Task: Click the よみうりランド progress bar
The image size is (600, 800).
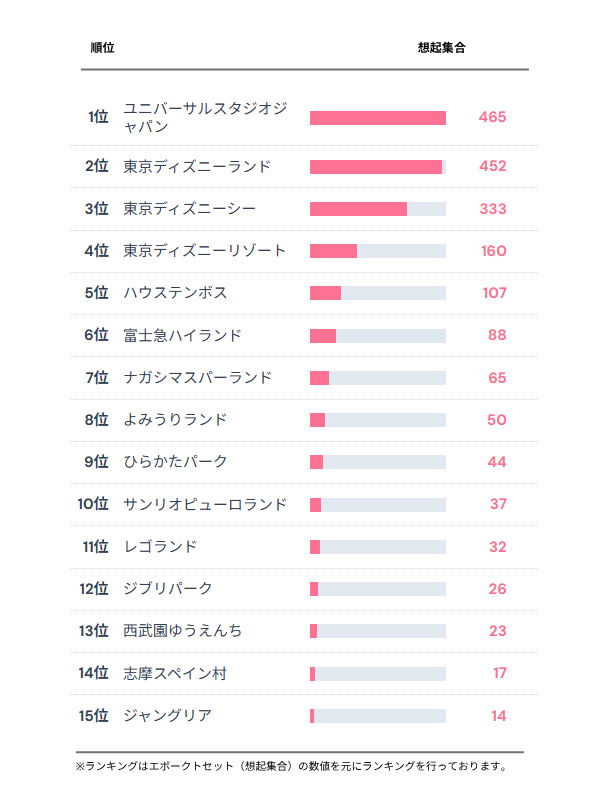Action: (377, 420)
